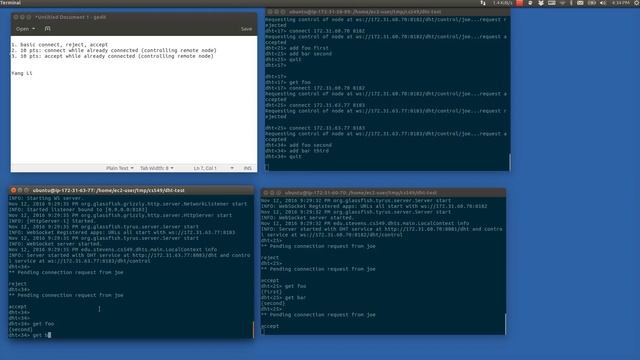
Task: Open the keyboard indicator in the top bar
Action: [x=551, y=3]
